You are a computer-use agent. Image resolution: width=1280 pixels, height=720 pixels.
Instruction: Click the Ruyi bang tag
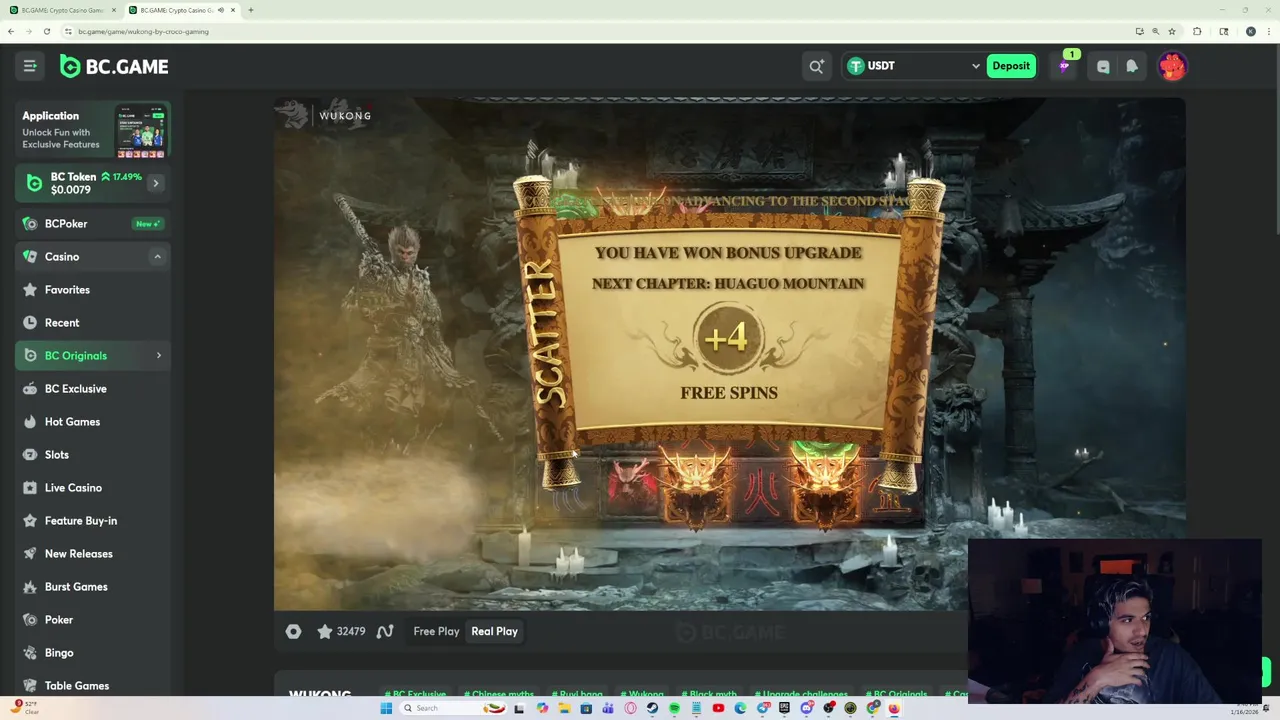tap(577, 693)
